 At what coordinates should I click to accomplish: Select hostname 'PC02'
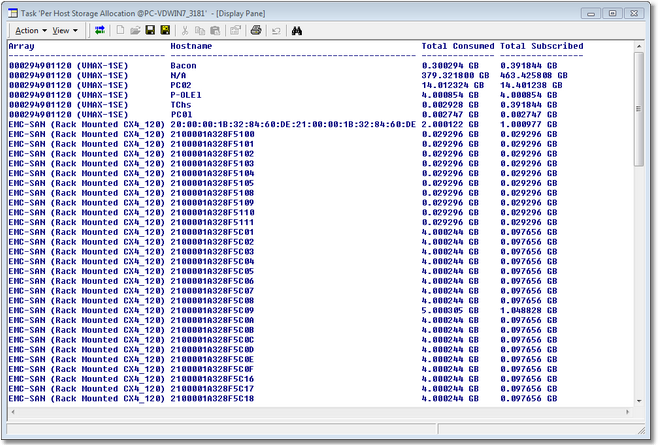click(181, 85)
